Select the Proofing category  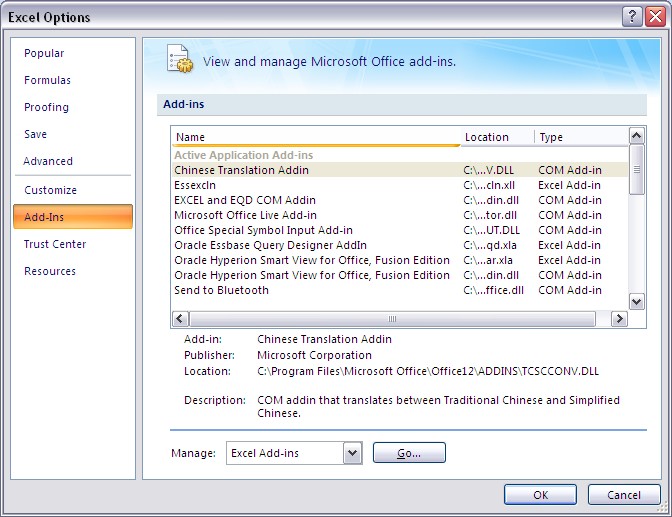pyautogui.click(x=46, y=107)
